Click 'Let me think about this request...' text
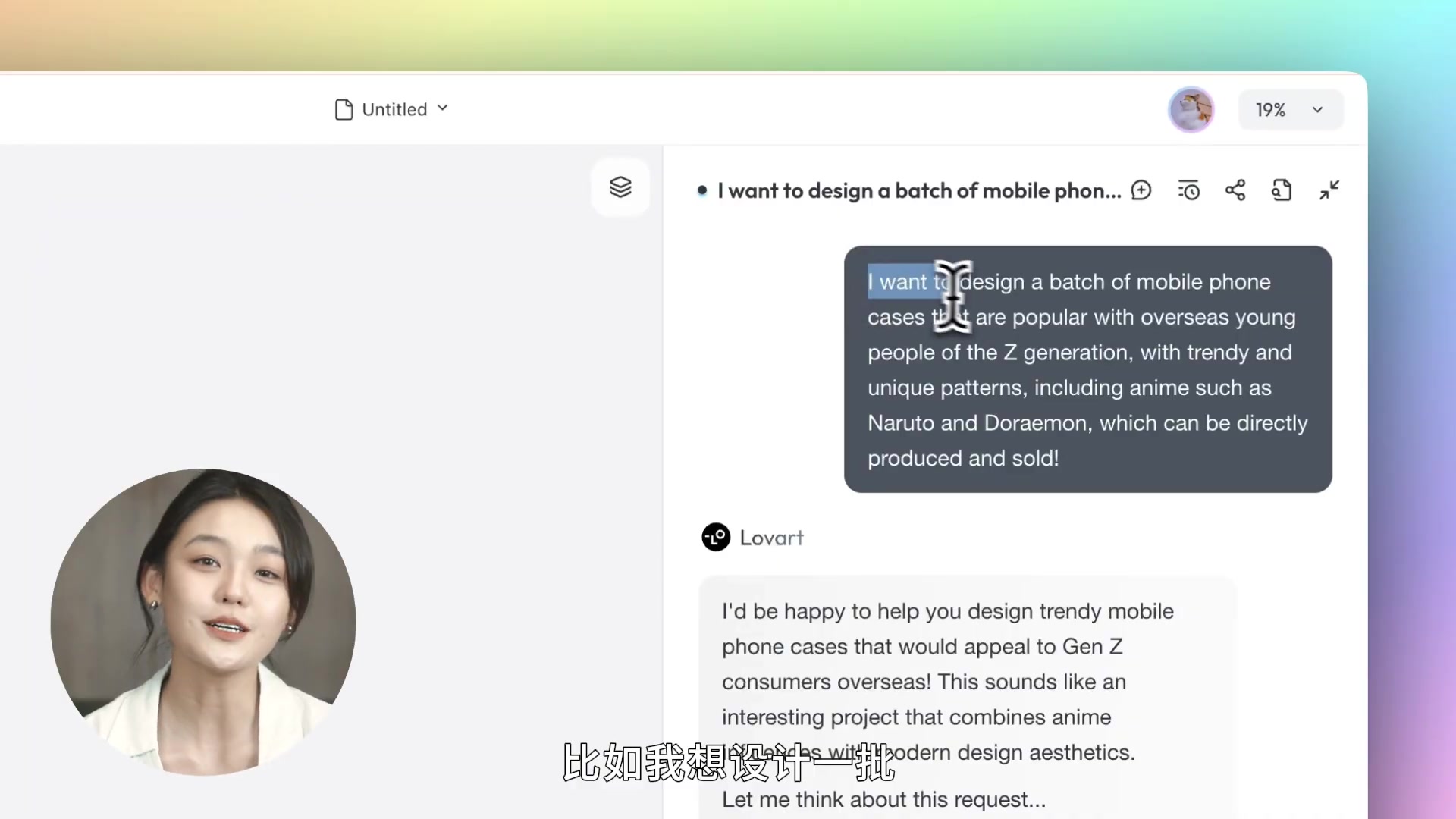Viewport: 1456px width, 819px height. [x=883, y=799]
